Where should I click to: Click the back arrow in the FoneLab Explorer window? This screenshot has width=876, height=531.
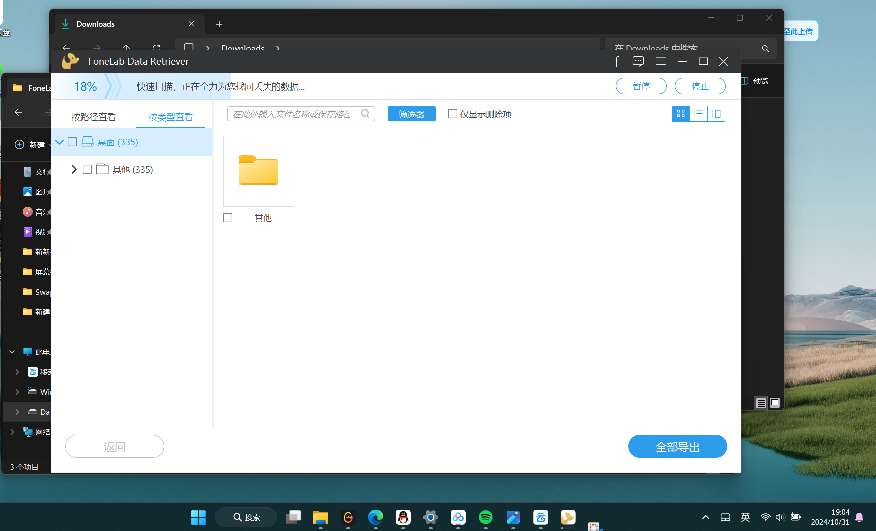(18, 112)
